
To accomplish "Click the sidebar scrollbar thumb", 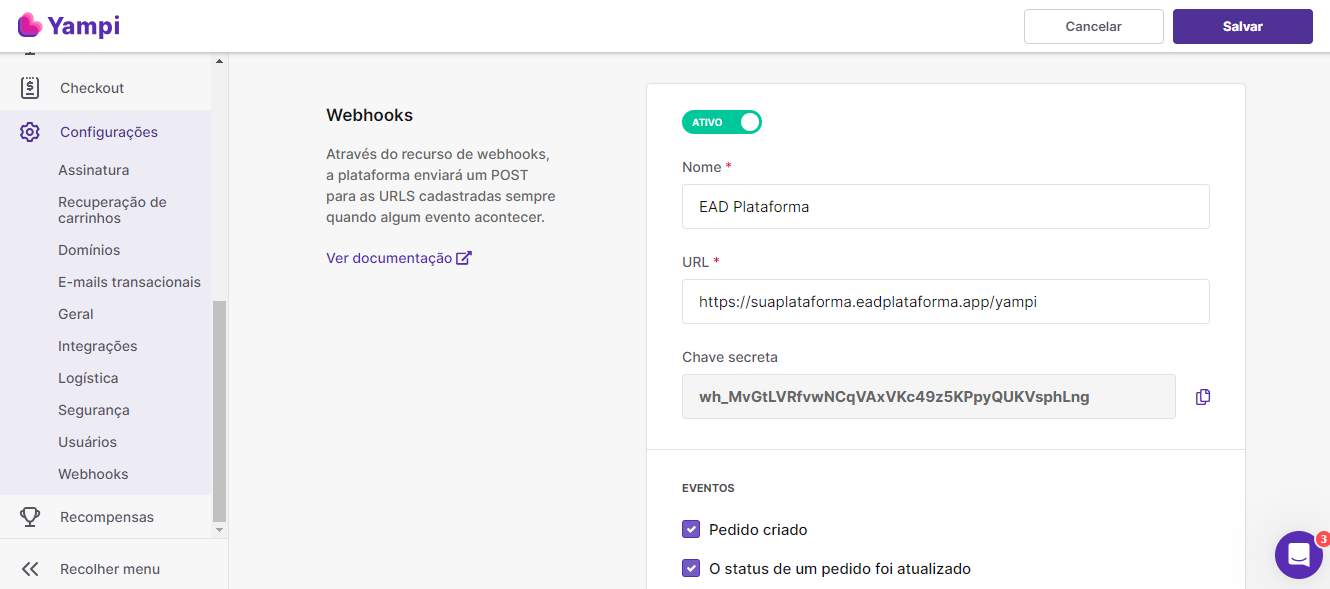I will click(x=220, y=411).
